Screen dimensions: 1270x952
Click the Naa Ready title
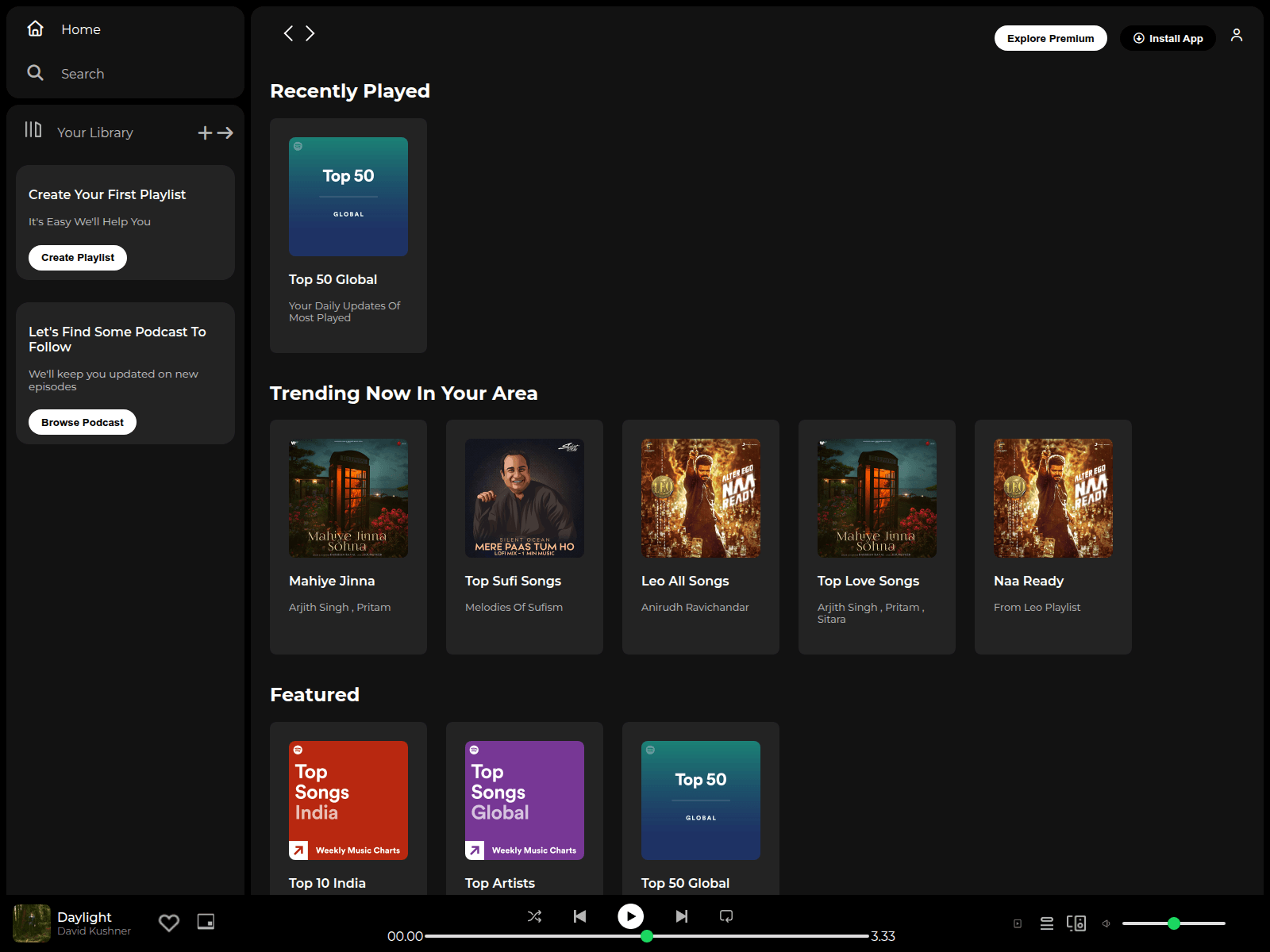1029,581
